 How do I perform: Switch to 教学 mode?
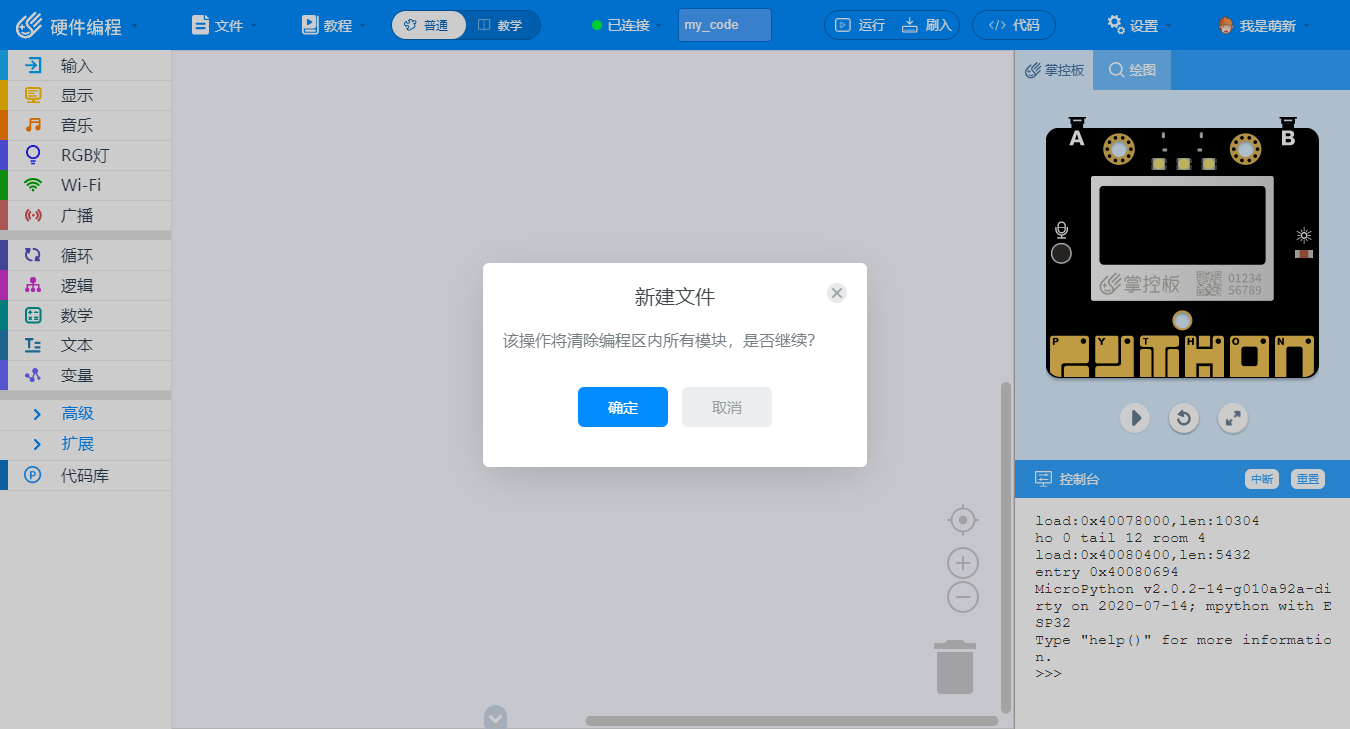click(x=502, y=25)
